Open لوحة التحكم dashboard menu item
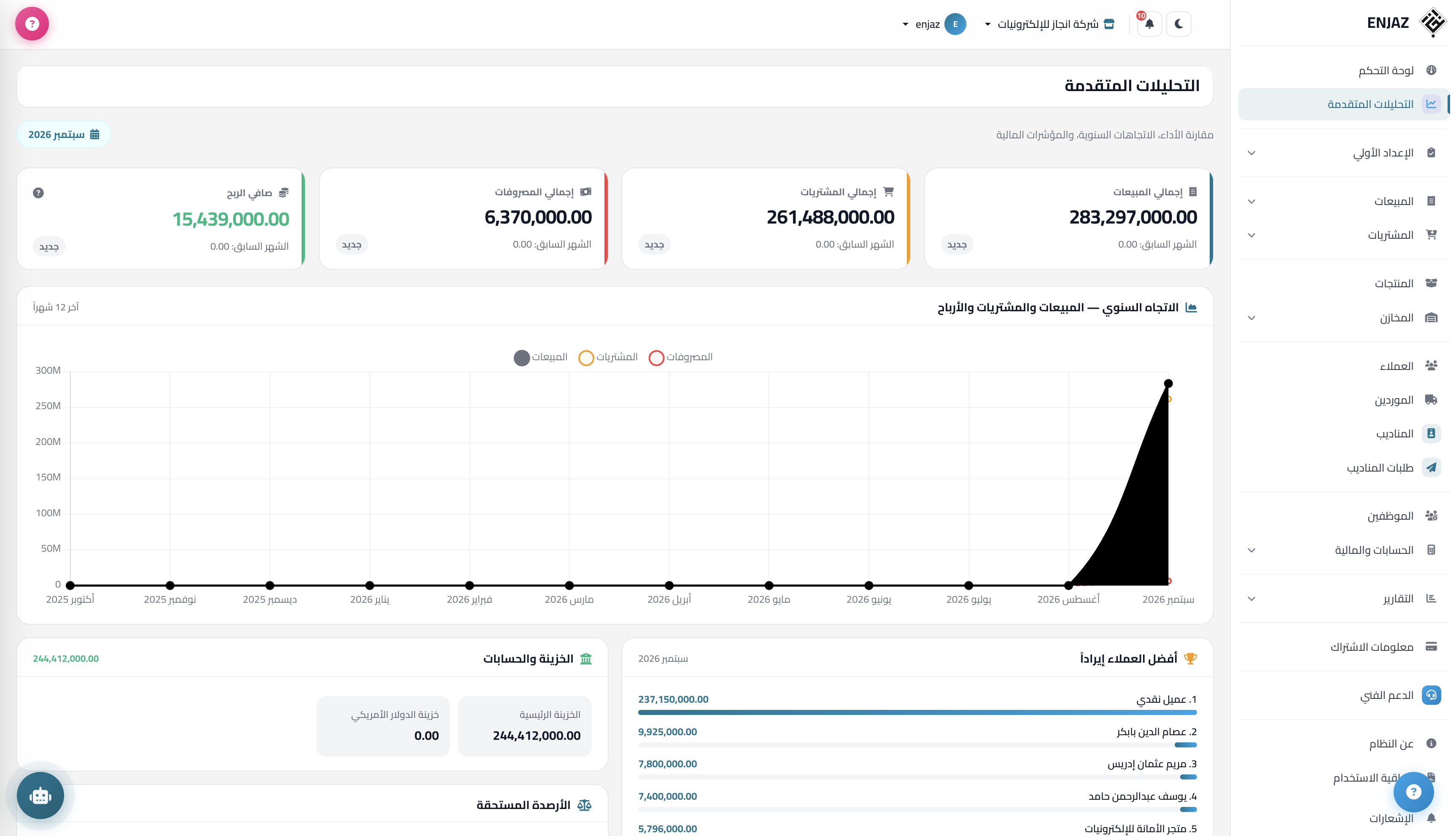Viewport: 1456px width, 836px height. [1343, 70]
